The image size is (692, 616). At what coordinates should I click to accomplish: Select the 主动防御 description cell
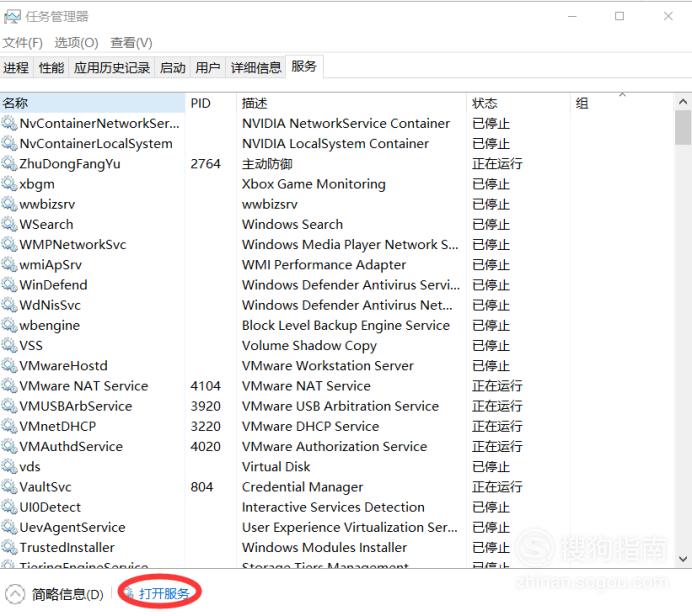[267, 164]
